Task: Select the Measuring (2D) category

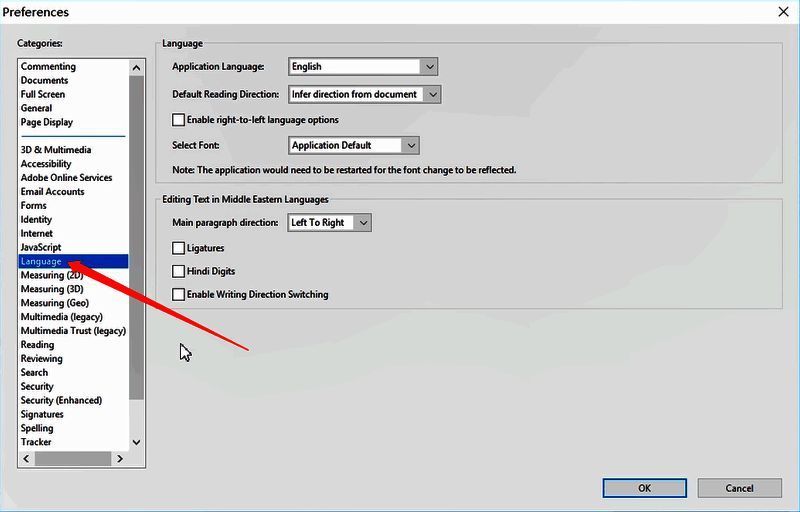Action: tap(52, 275)
